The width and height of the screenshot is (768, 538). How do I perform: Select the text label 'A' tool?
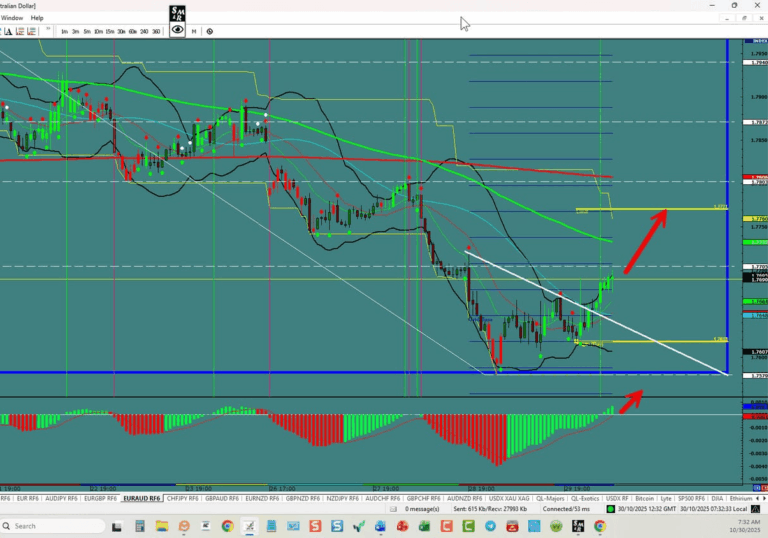pos(8,31)
